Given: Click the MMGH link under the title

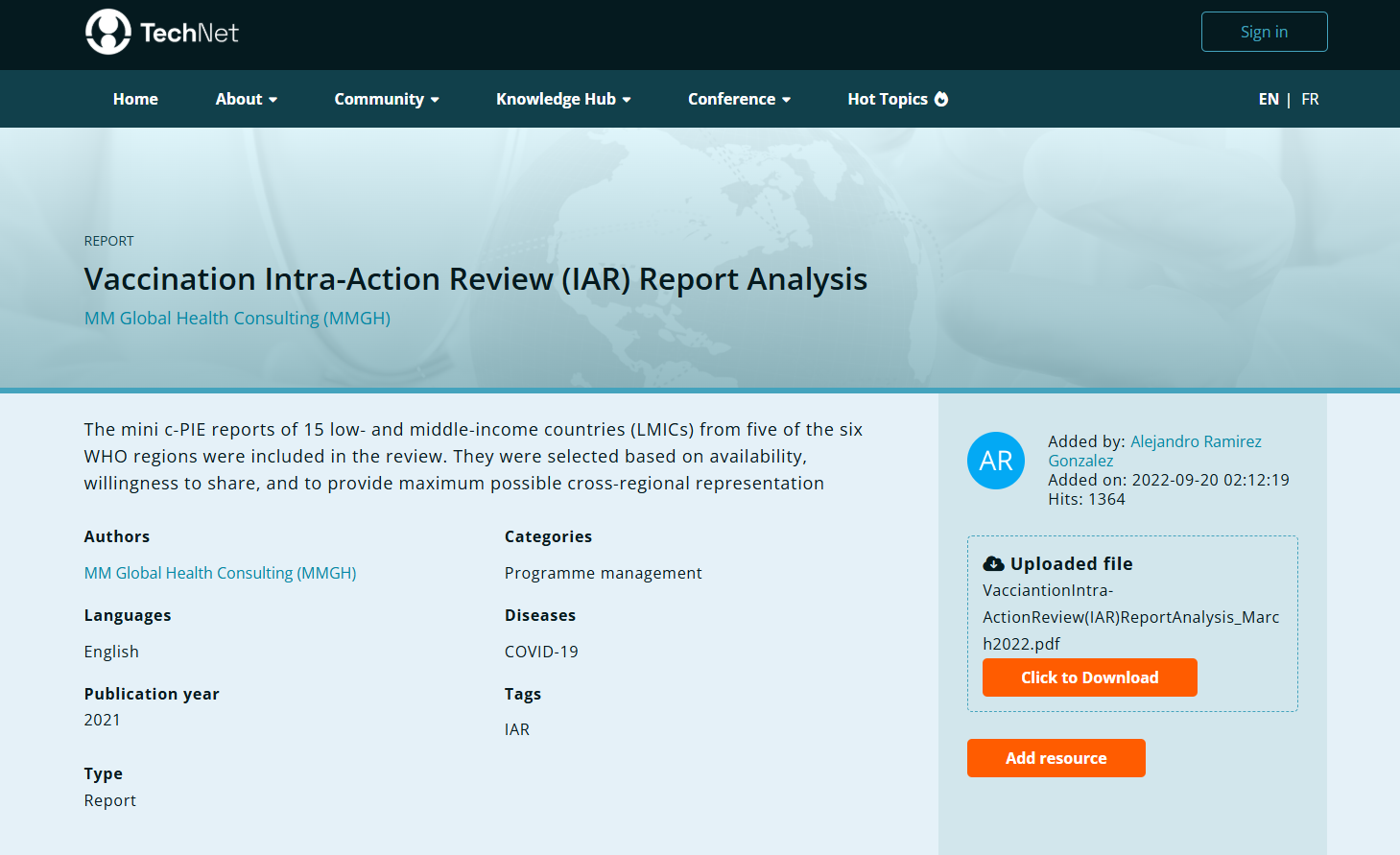Looking at the screenshot, I should pyautogui.click(x=237, y=318).
